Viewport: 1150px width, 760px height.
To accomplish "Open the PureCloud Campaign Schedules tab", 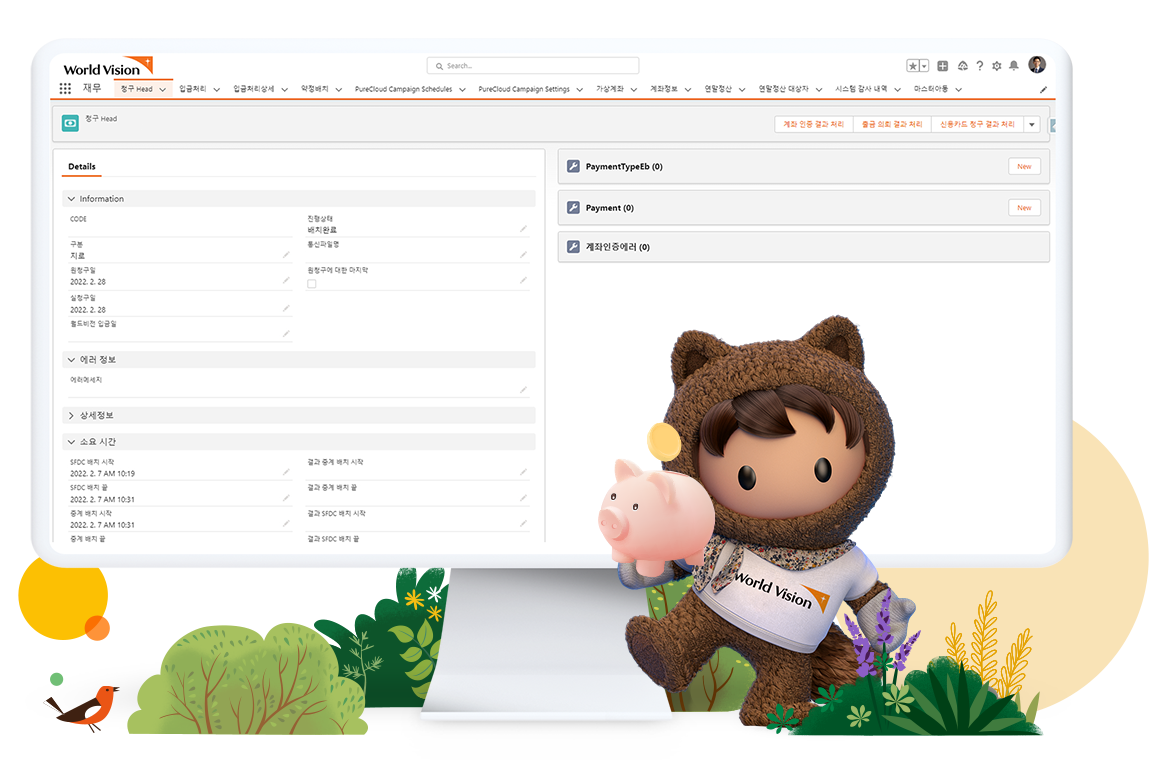I will [403, 89].
